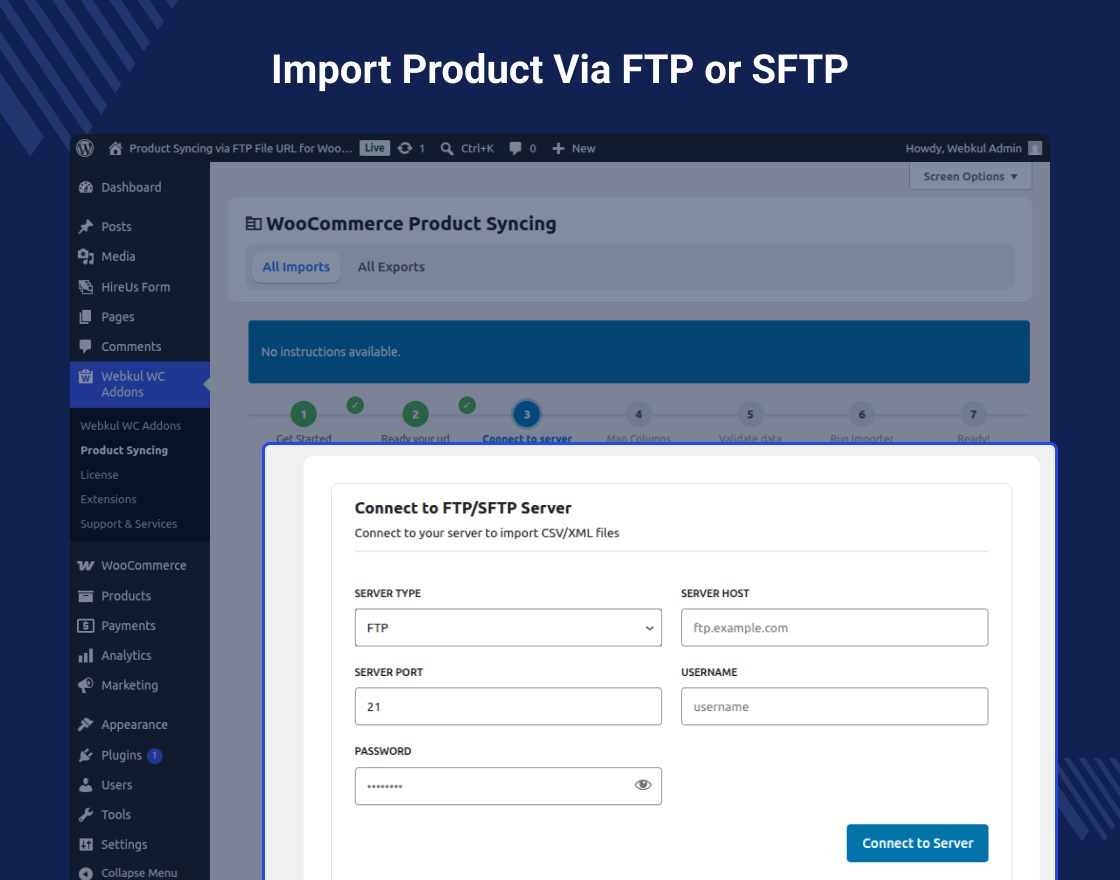Expand the Server Type dropdown
Image resolution: width=1120 pixels, height=880 pixels.
tap(508, 628)
